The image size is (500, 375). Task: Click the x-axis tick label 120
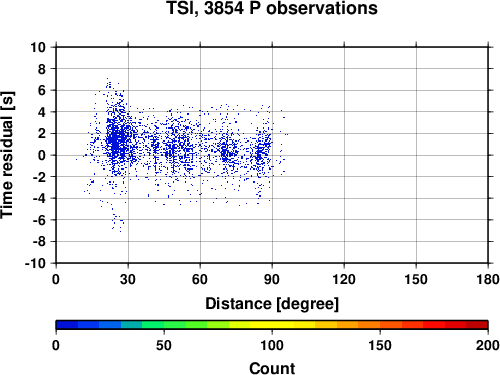tap(344, 279)
